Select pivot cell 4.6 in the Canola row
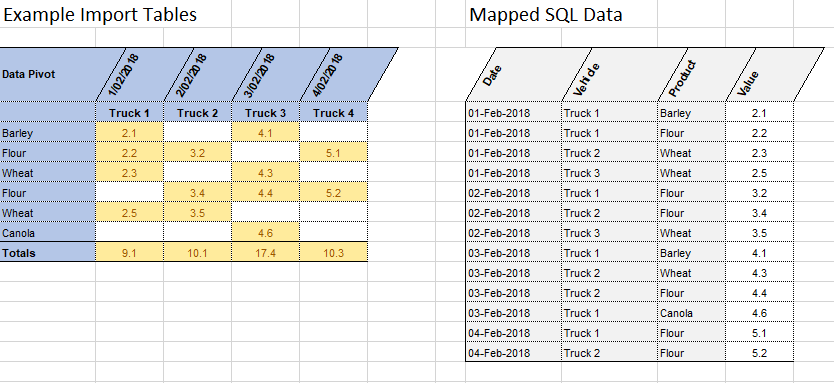This screenshot has height=383, width=834. coord(265,233)
